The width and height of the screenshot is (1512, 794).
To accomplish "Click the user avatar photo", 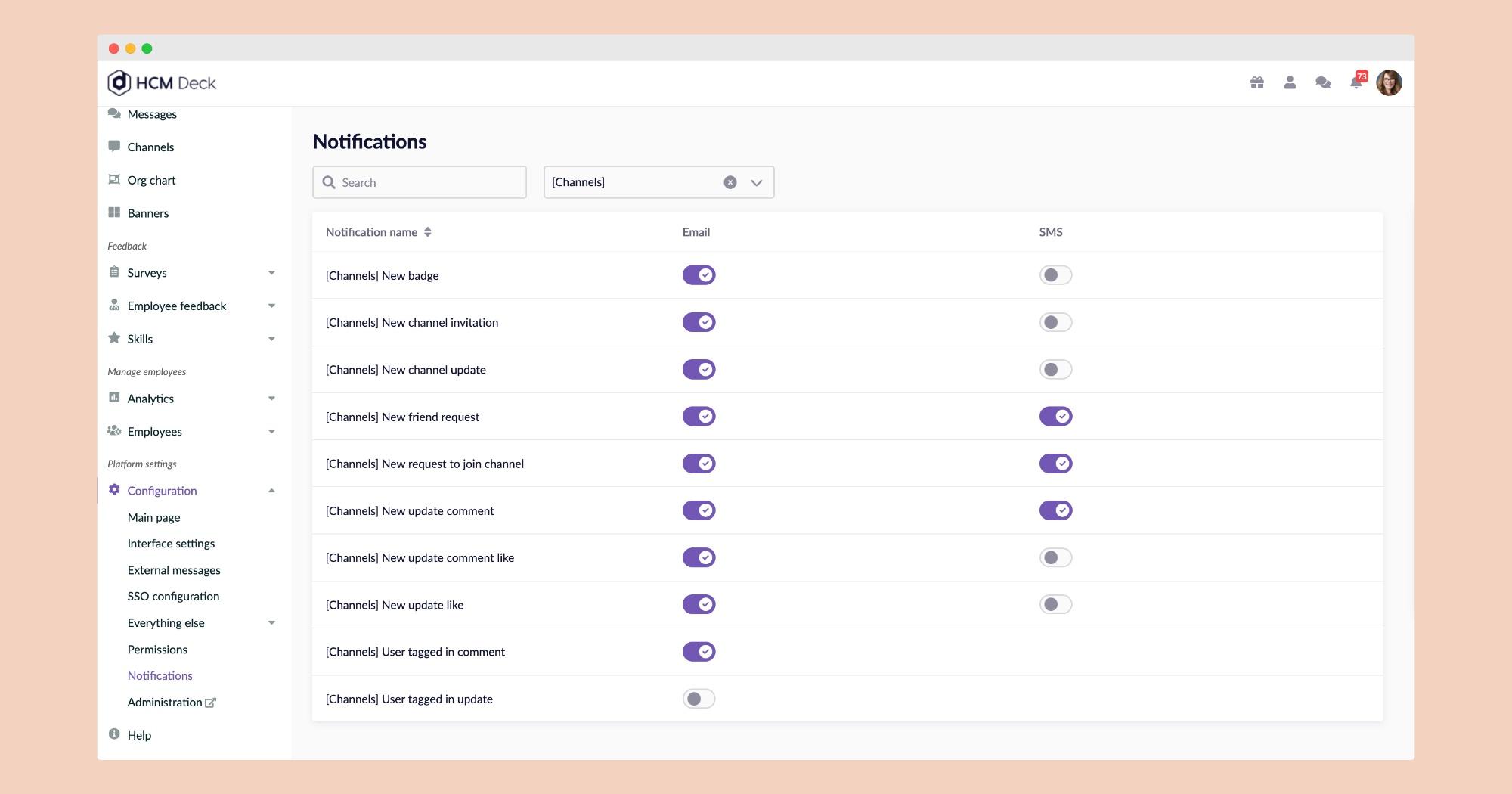I will pos(1389,83).
